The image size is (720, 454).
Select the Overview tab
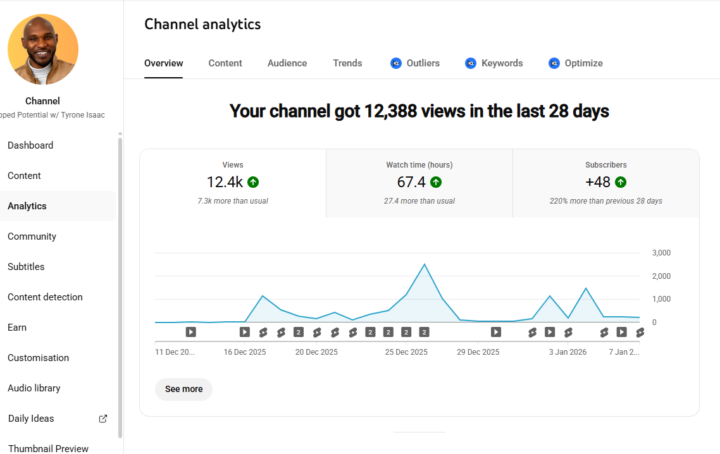coord(163,63)
